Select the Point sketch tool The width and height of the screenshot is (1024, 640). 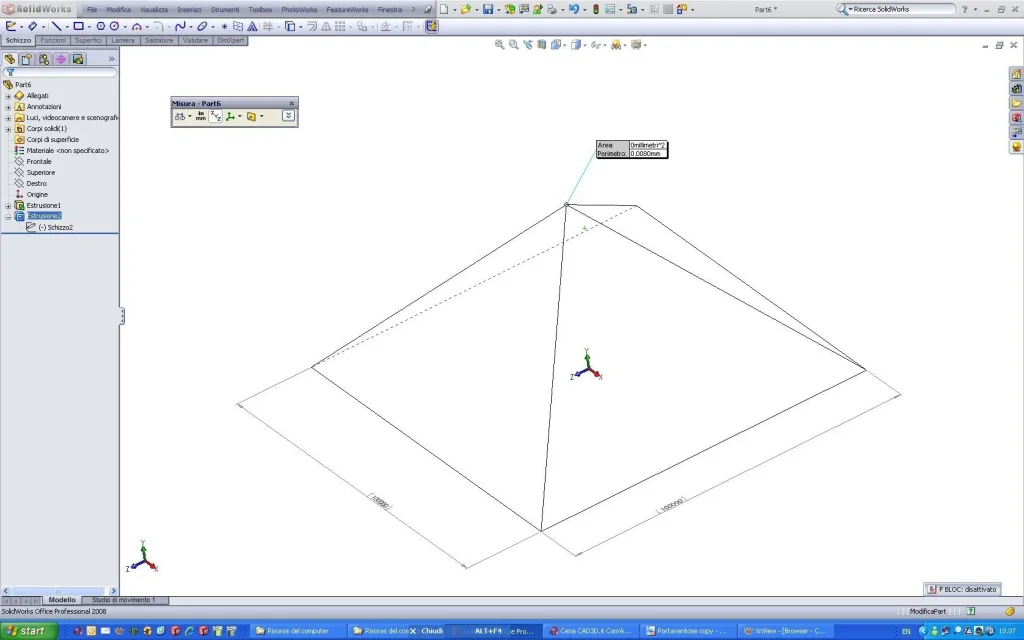(225, 26)
